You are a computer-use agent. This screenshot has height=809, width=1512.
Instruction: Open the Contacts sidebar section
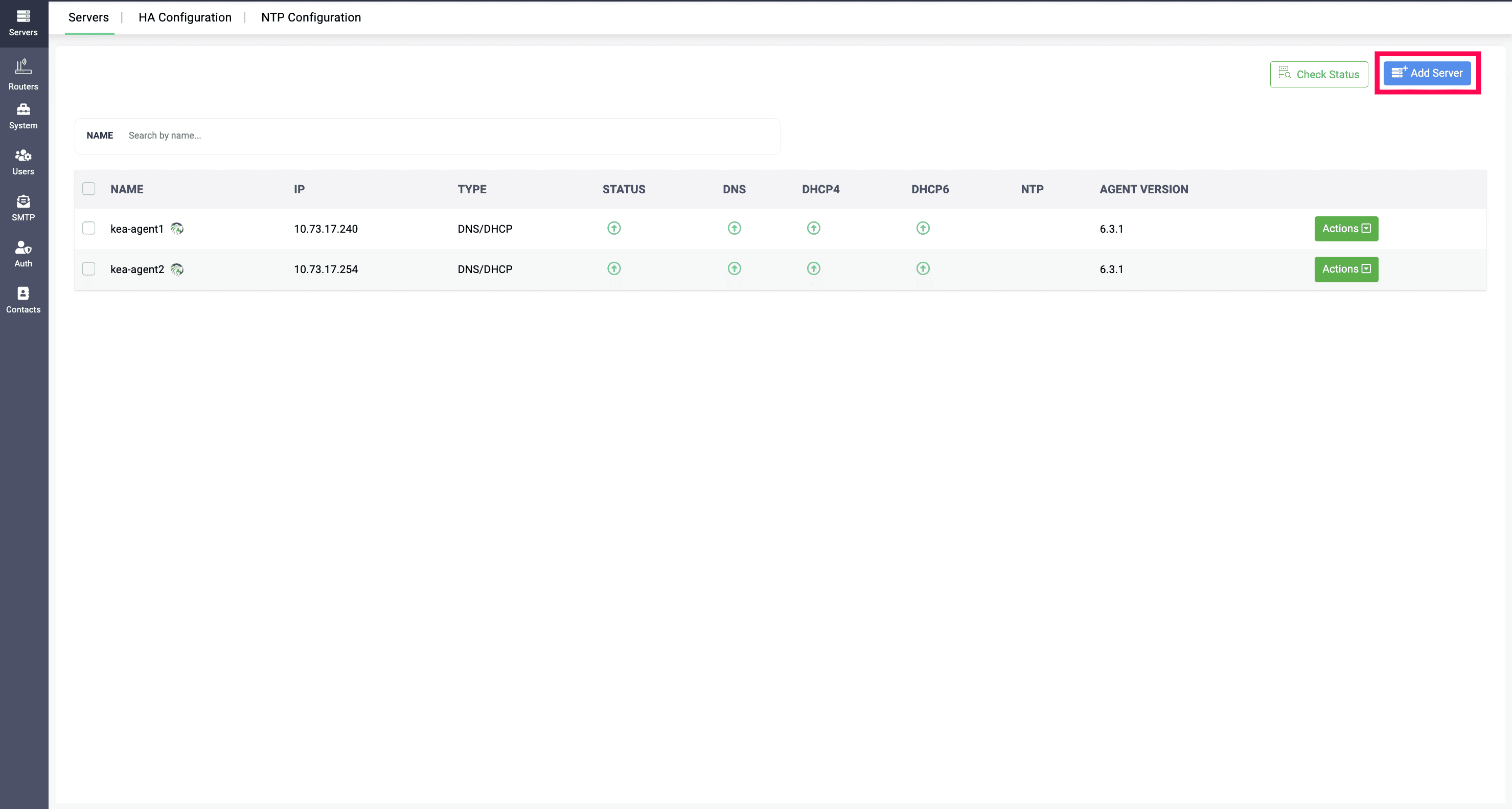(24, 300)
